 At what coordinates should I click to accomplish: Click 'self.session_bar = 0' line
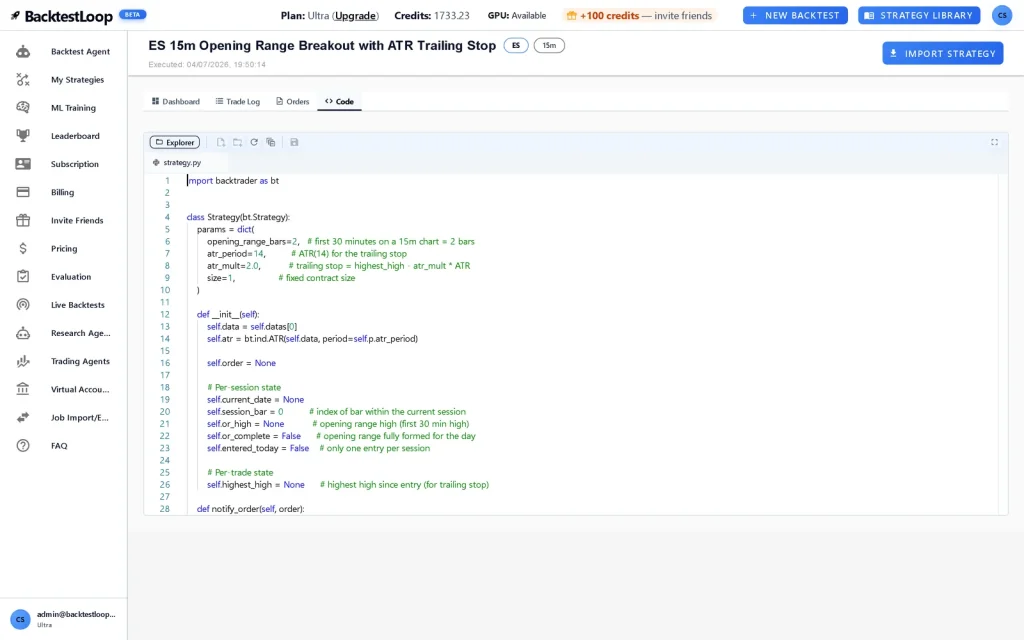click(x=336, y=411)
